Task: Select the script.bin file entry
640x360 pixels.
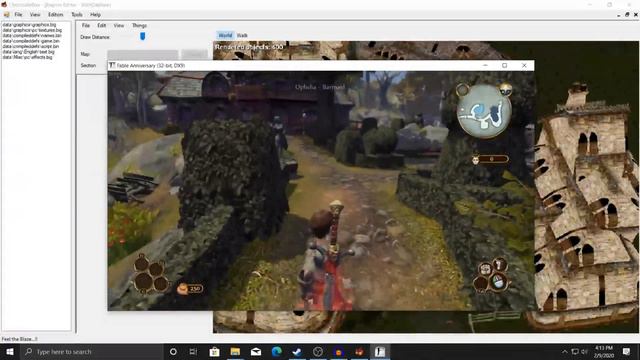Action: pyautogui.click(x=31, y=46)
